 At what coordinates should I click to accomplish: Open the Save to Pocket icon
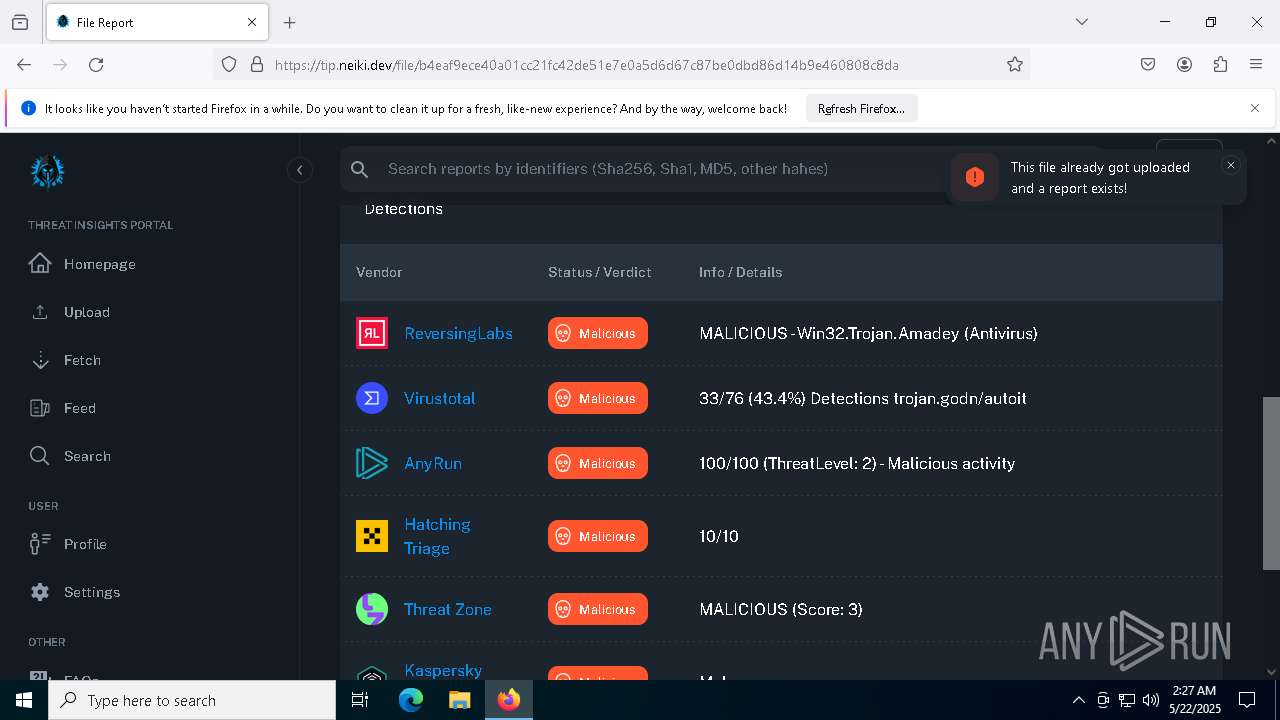point(1148,64)
